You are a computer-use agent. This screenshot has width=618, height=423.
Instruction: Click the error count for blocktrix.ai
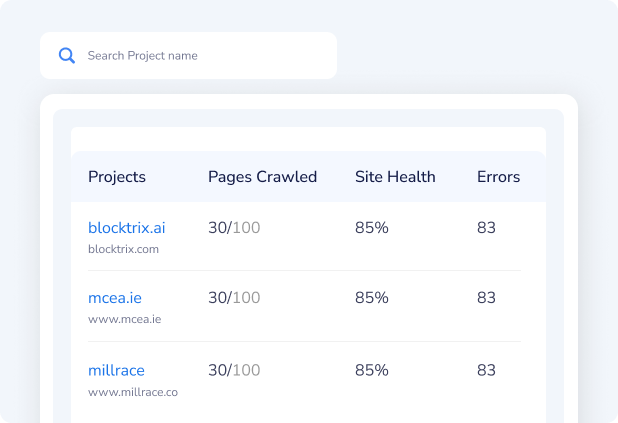pyautogui.click(x=486, y=228)
